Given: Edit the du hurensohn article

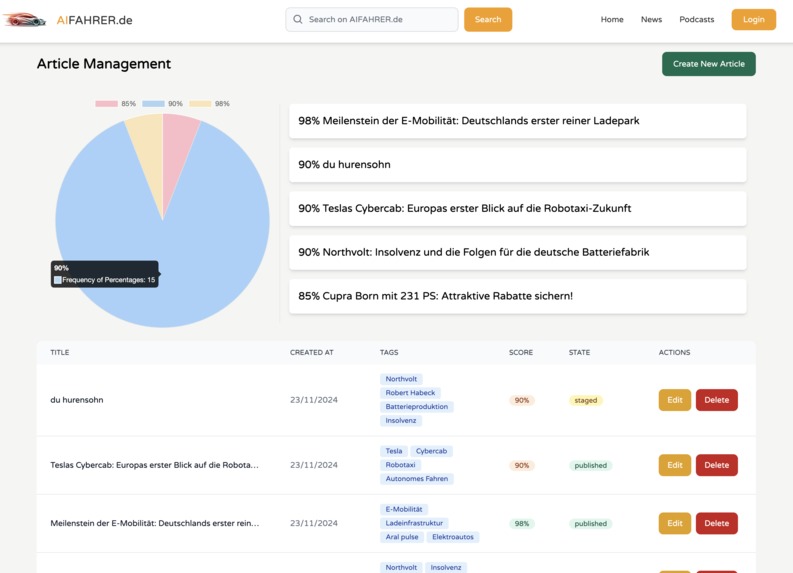Looking at the screenshot, I should click(x=675, y=400).
